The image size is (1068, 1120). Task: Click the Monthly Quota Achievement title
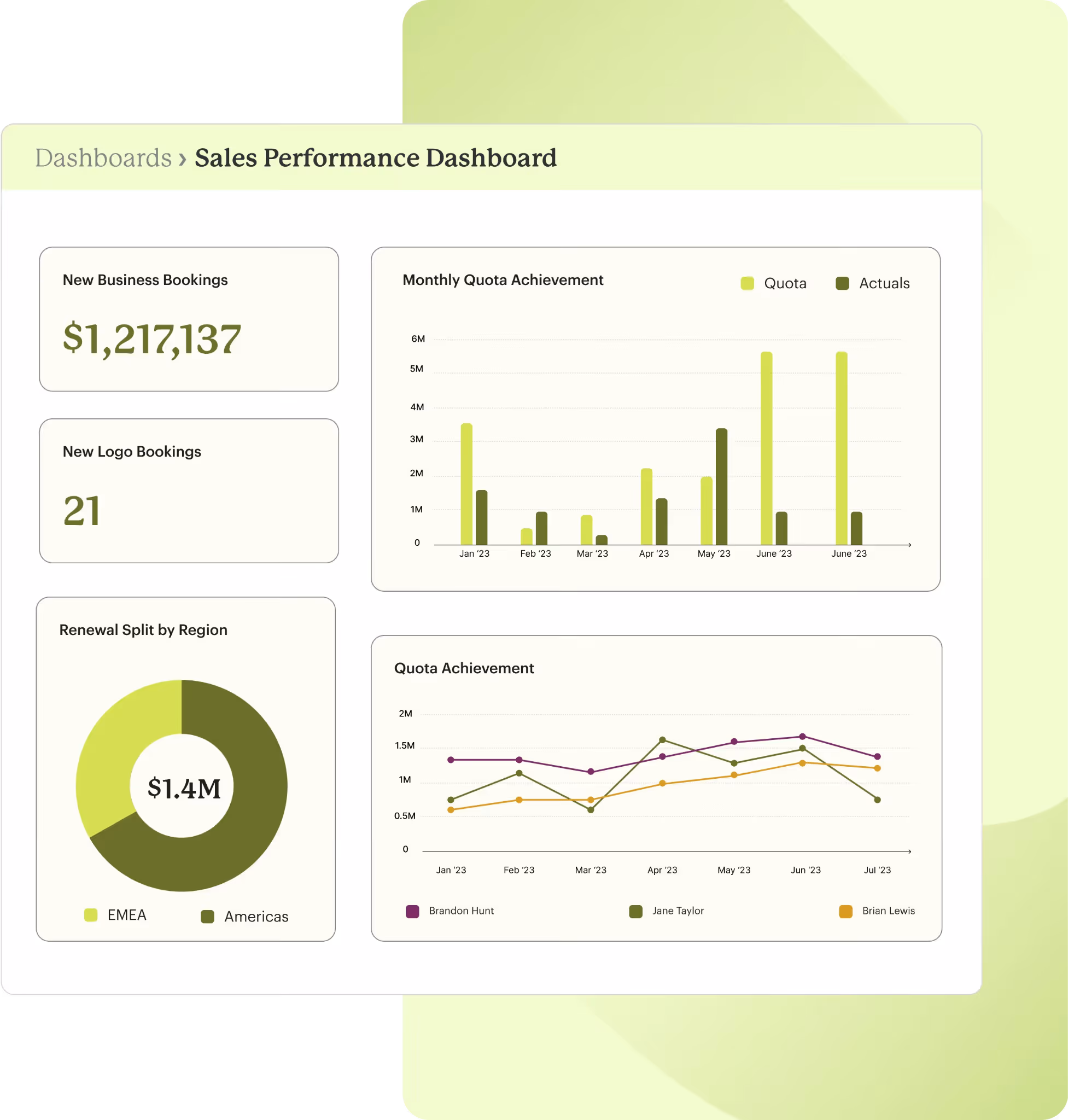click(503, 279)
